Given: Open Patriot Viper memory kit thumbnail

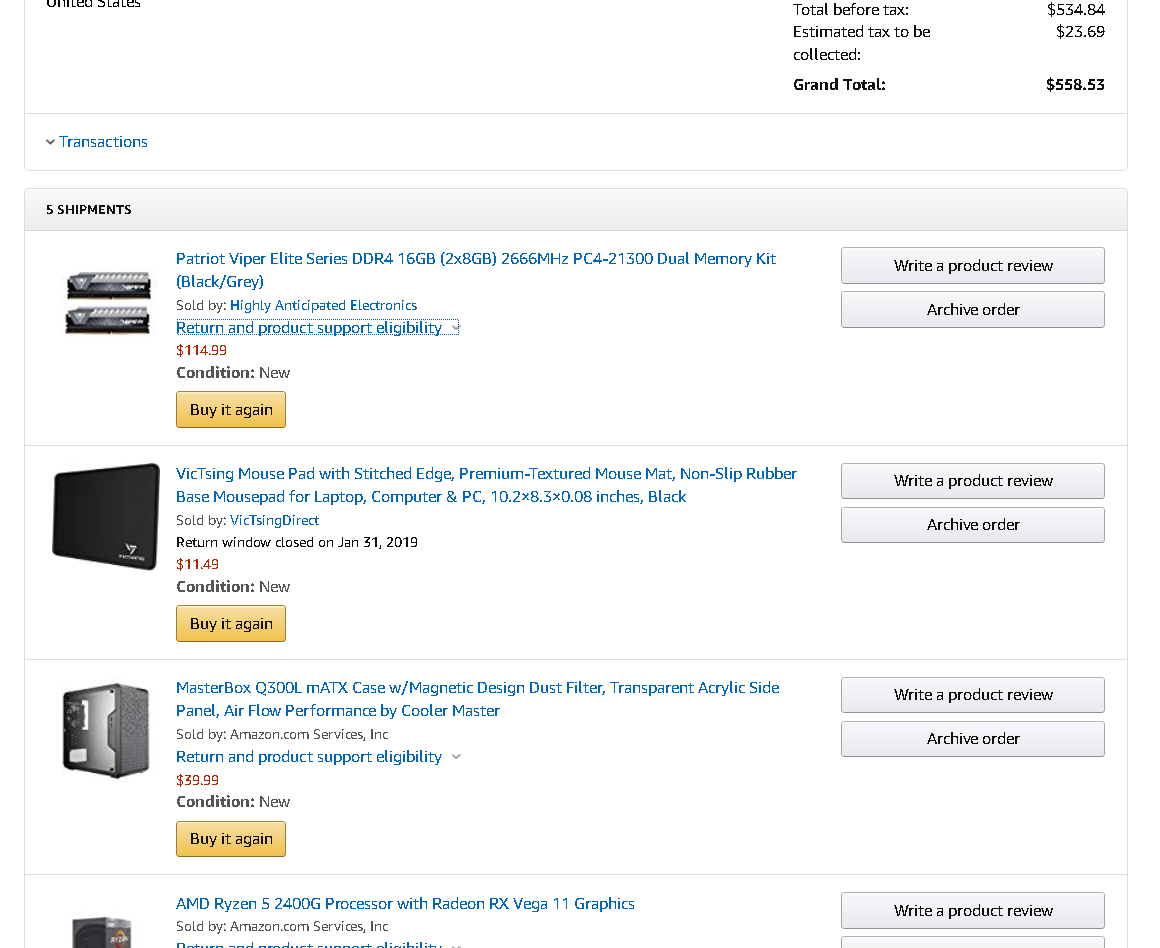Looking at the screenshot, I should point(108,303).
